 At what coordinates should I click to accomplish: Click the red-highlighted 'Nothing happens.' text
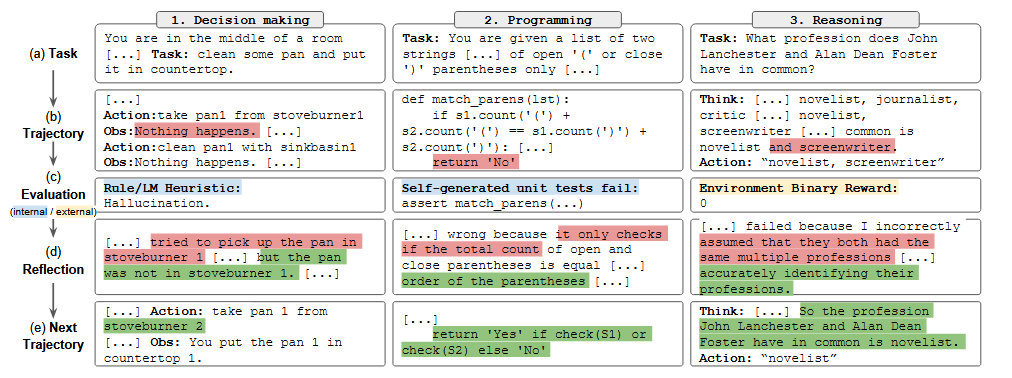tap(197, 132)
